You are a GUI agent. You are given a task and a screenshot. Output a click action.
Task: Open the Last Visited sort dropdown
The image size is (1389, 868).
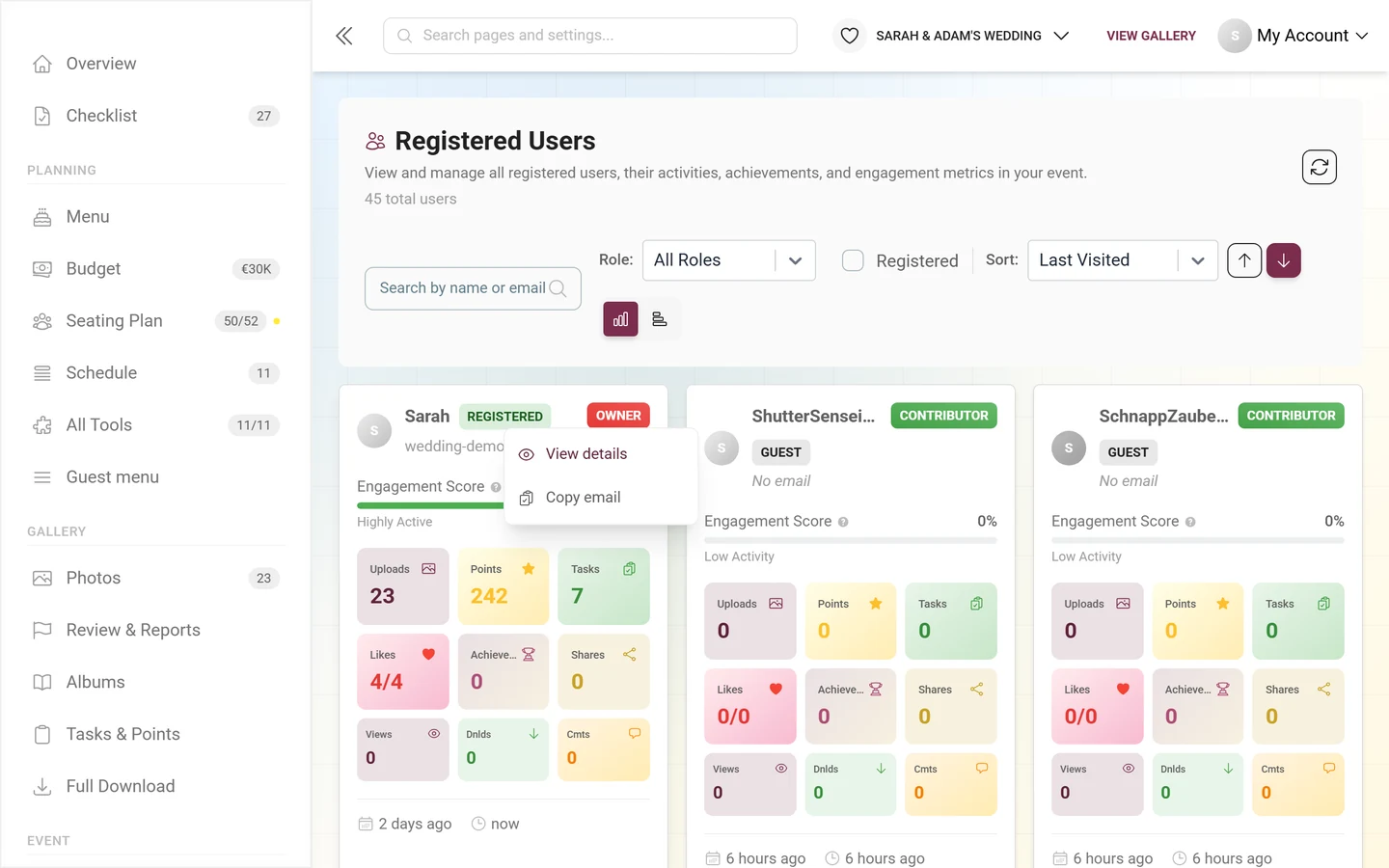(x=1123, y=260)
